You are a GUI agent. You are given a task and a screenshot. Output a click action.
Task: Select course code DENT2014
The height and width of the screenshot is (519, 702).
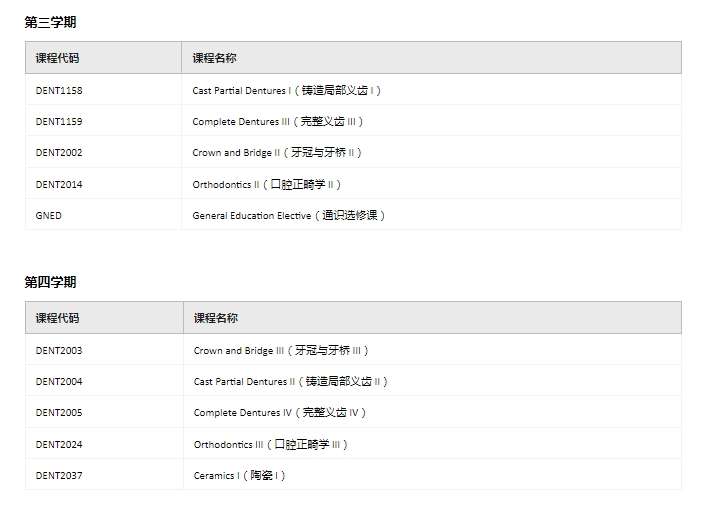(x=59, y=184)
